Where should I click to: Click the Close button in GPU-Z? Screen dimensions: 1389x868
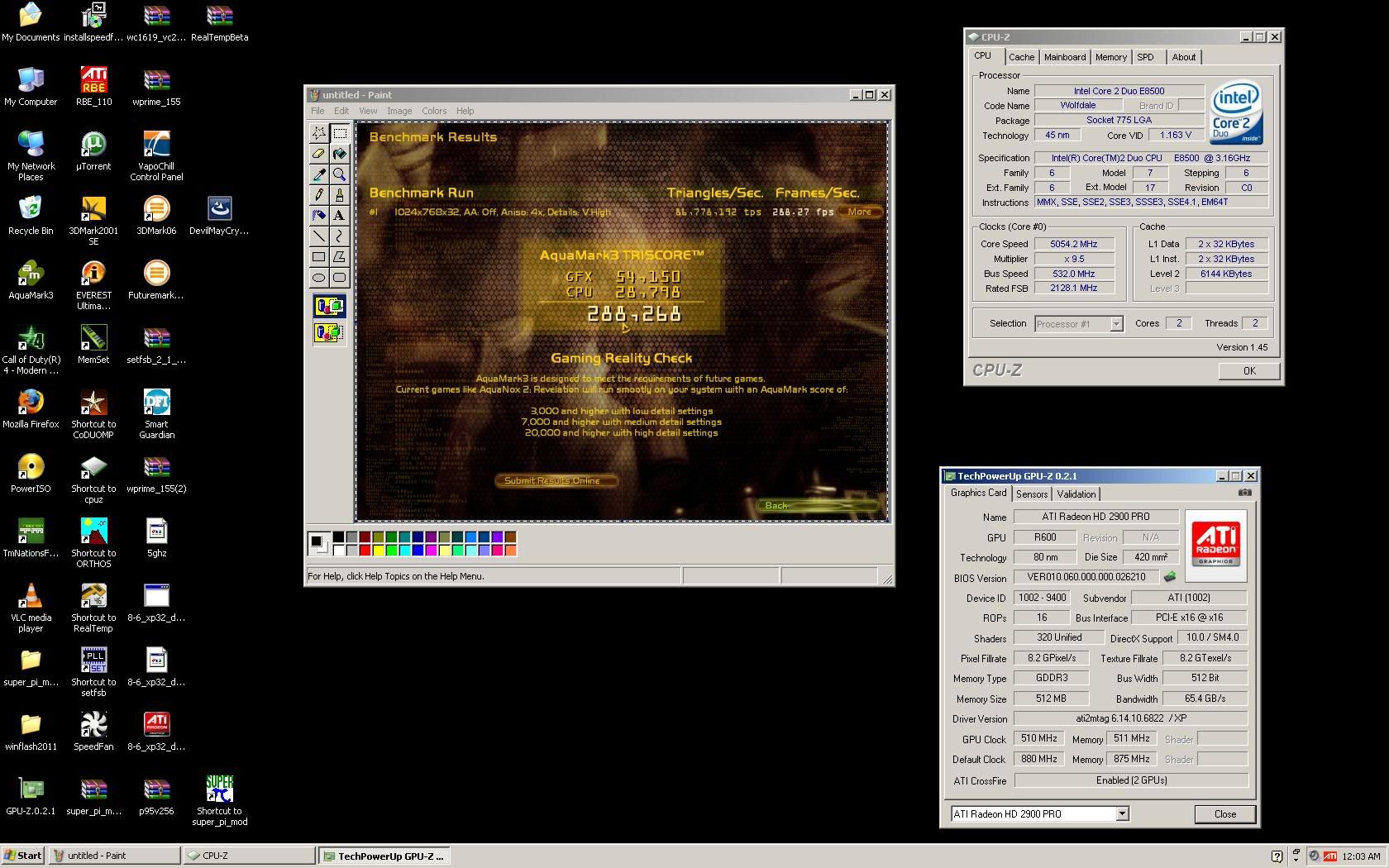[x=1225, y=814]
